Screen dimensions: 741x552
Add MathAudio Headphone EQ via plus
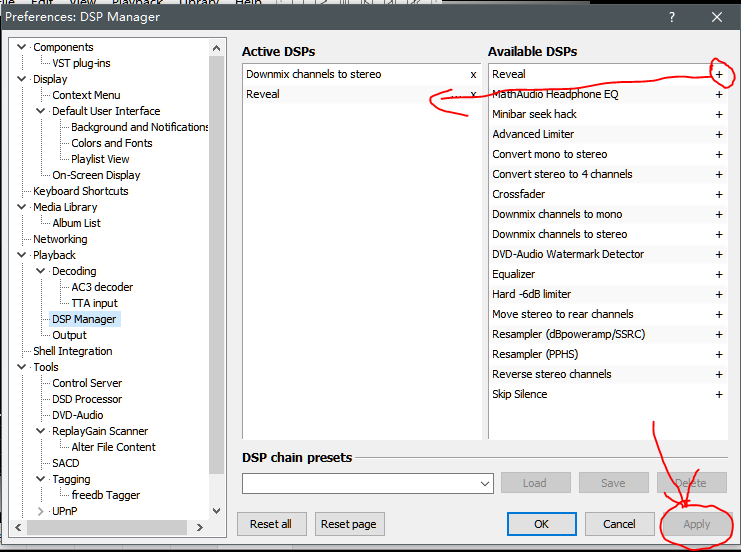pos(718,94)
